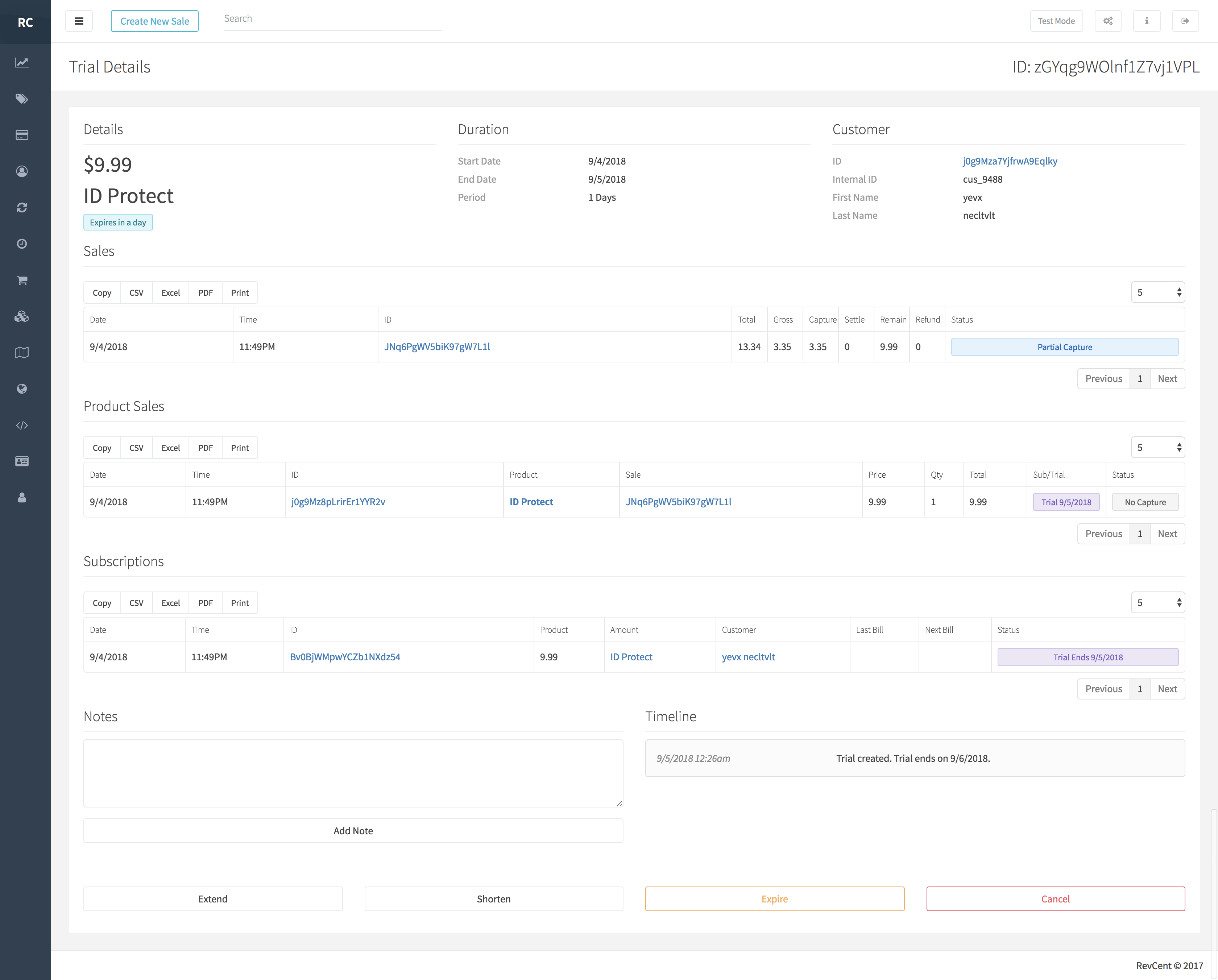Open the refresh cycle sidebar icon
The height and width of the screenshot is (980, 1218).
click(22, 208)
